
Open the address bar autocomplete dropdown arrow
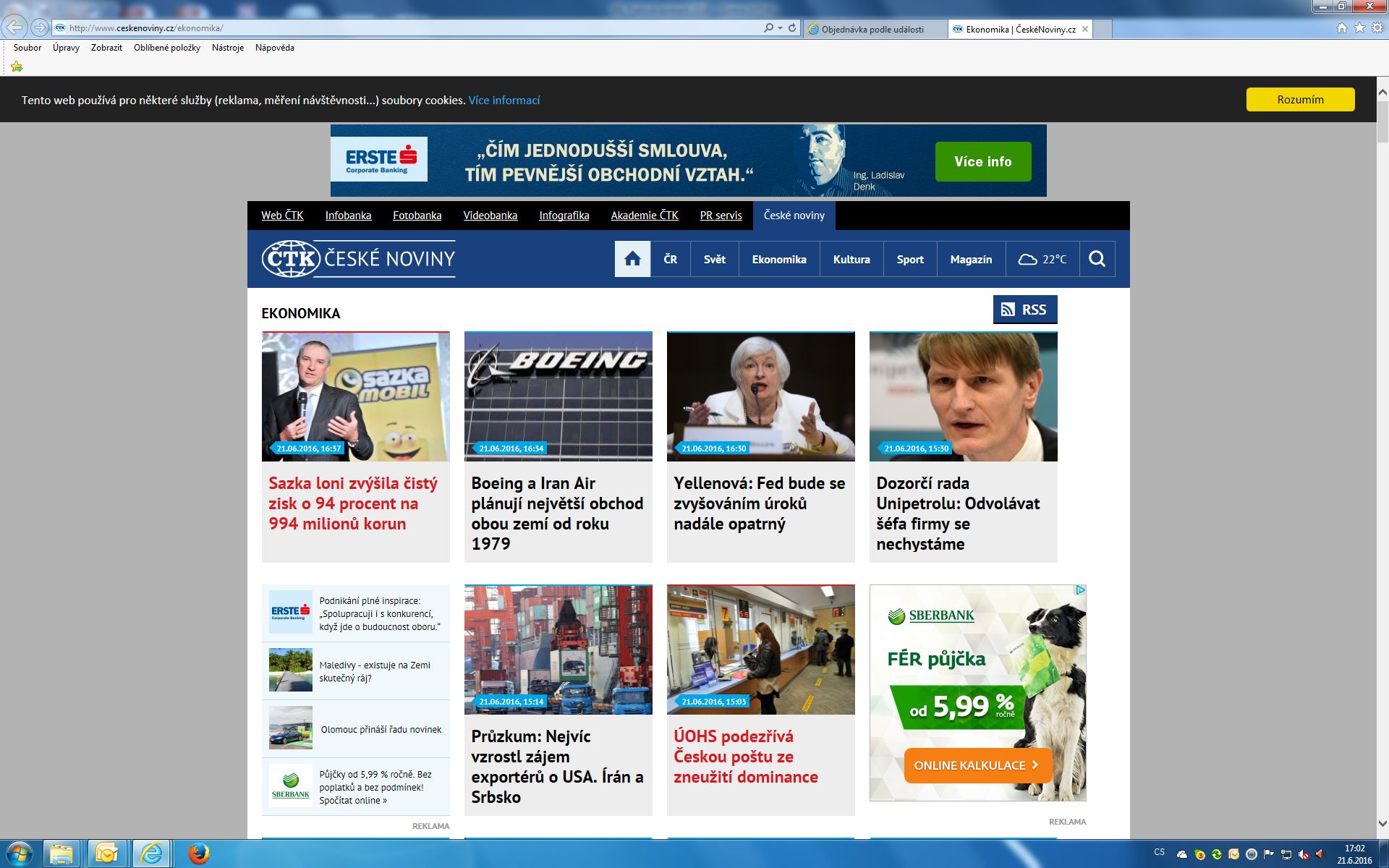pyautogui.click(x=780, y=28)
